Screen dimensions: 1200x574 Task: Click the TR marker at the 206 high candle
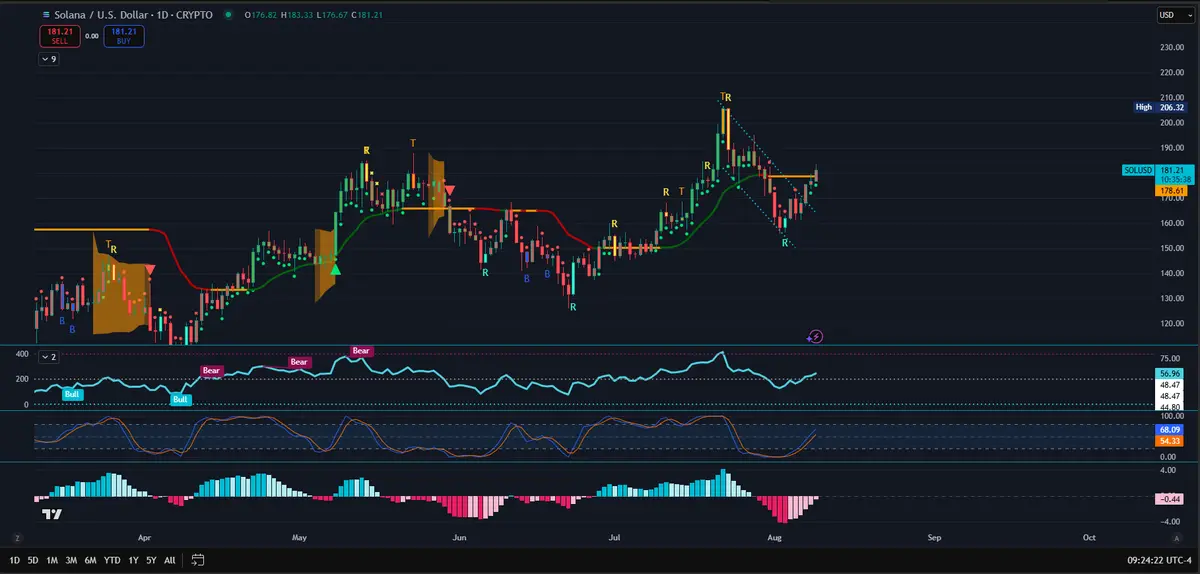click(727, 97)
